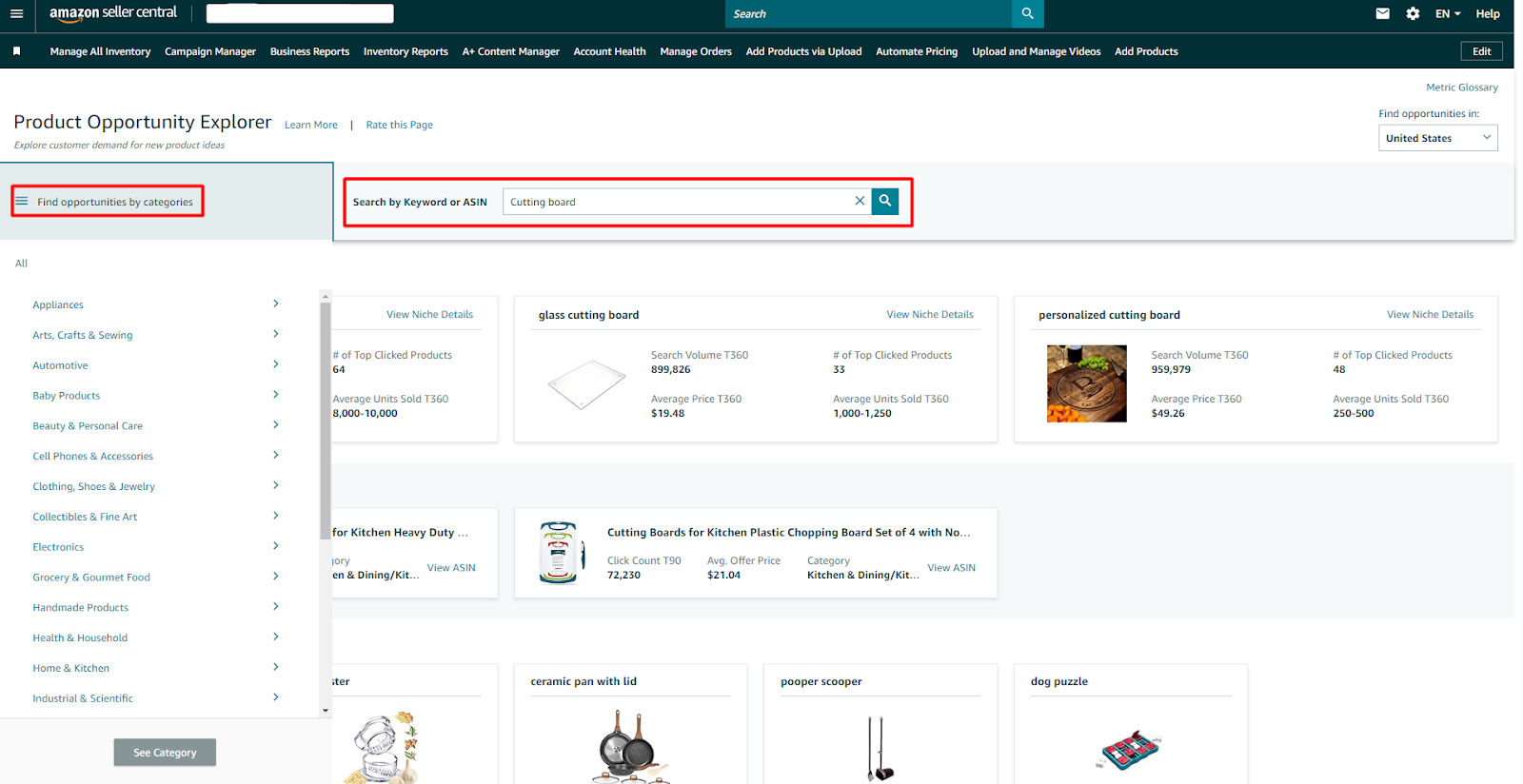
Task: Open Add Products via Upload
Action: (803, 51)
